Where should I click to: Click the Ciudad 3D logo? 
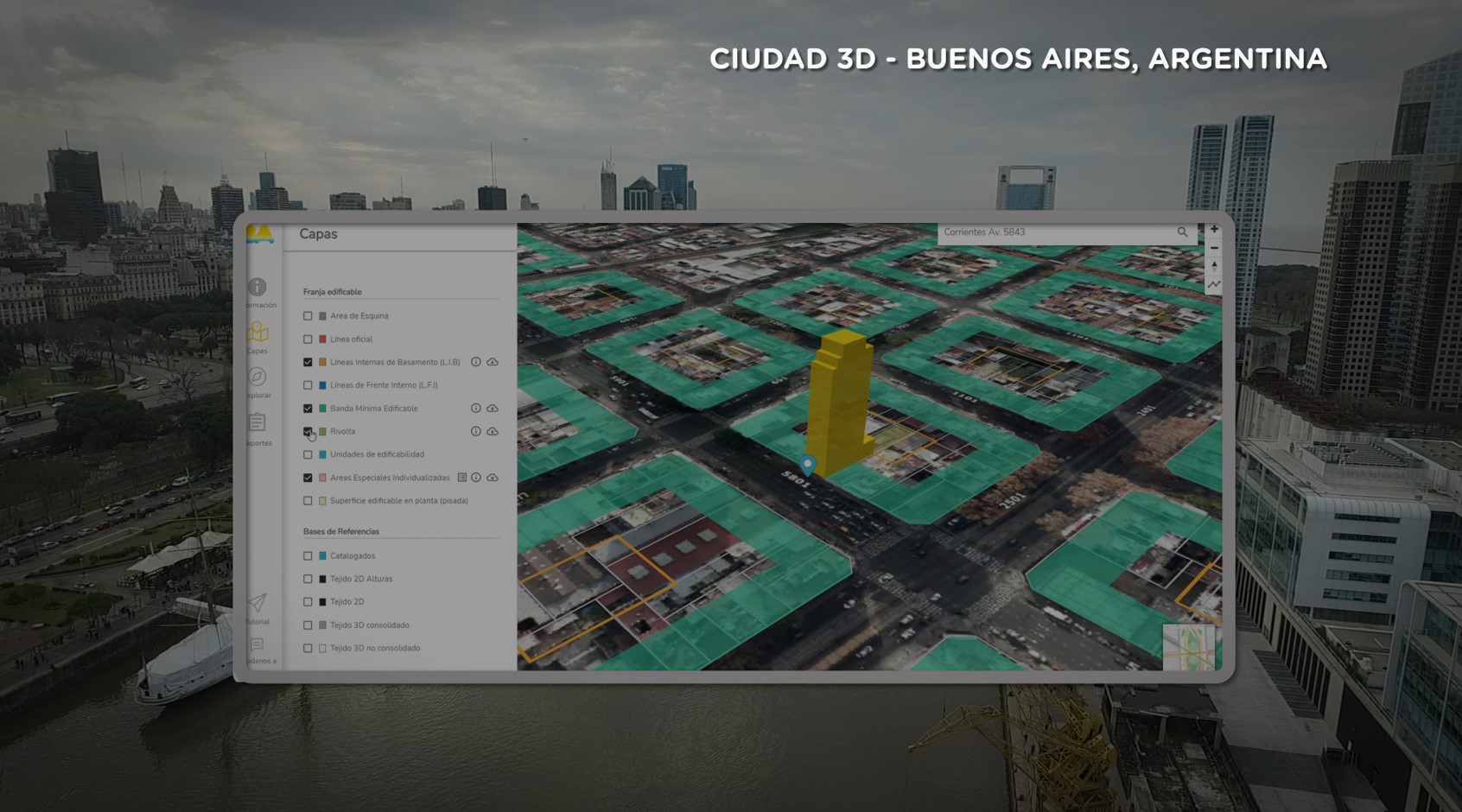(259, 234)
